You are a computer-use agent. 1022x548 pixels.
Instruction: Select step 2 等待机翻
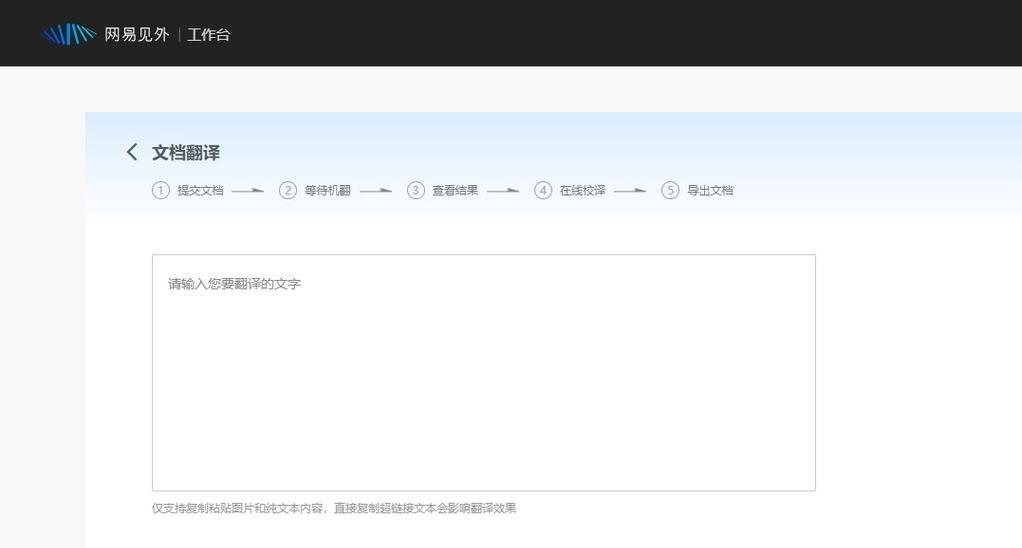315,190
